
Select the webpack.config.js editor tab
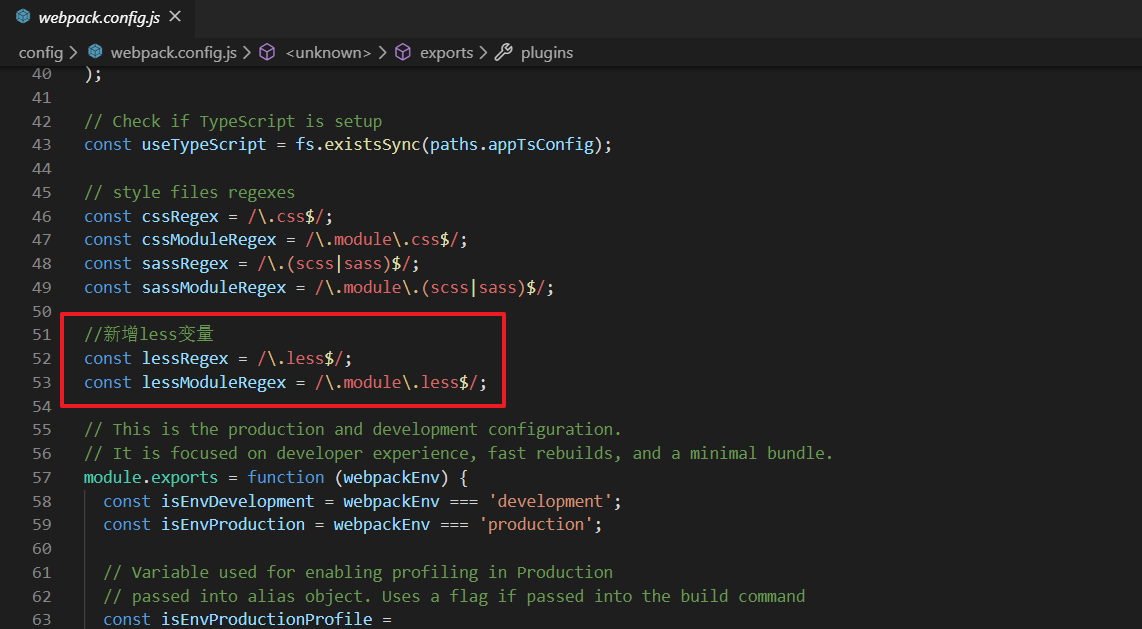(98, 17)
